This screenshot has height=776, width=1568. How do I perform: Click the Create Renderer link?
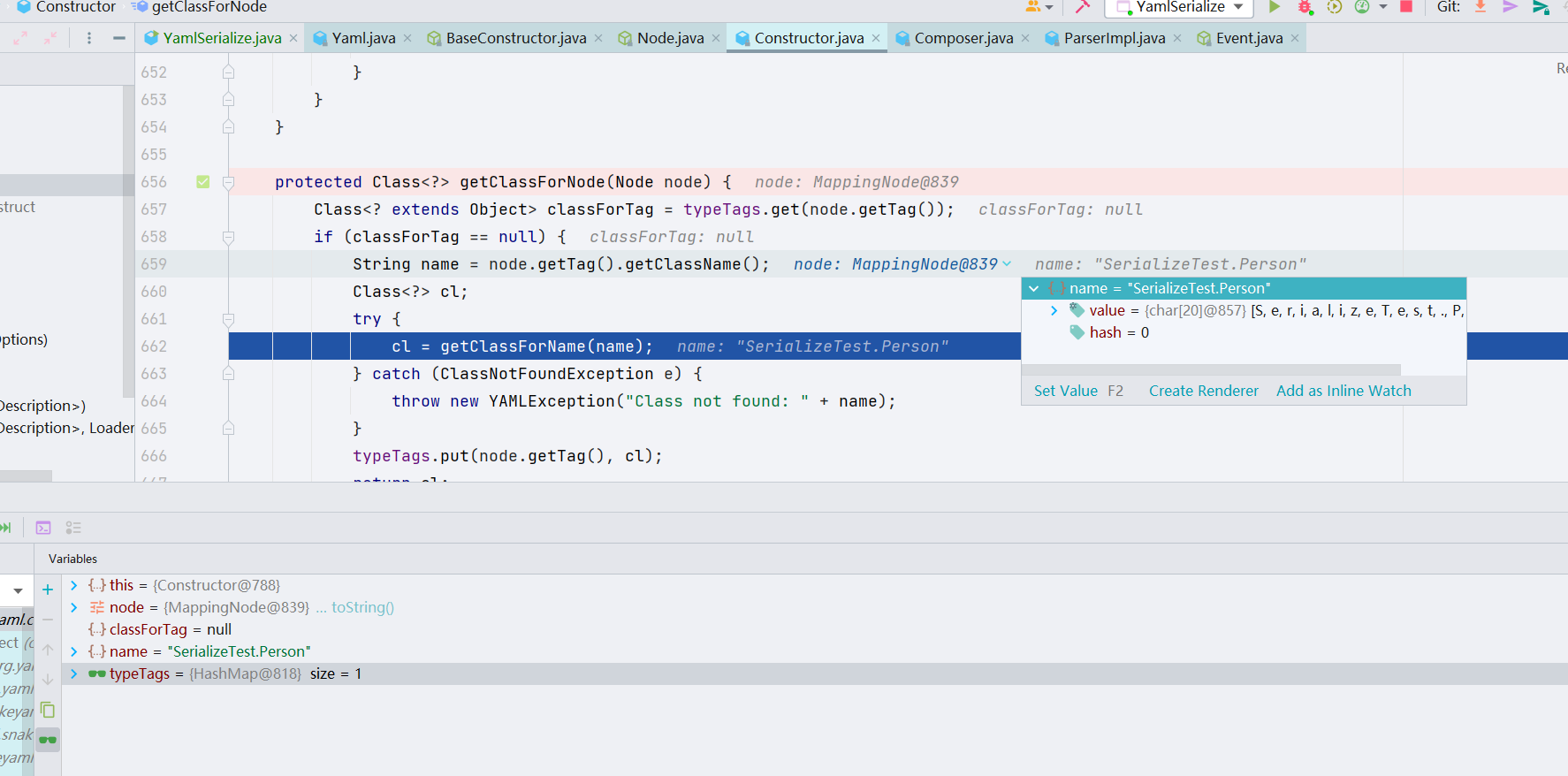pyautogui.click(x=1203, y=391)
